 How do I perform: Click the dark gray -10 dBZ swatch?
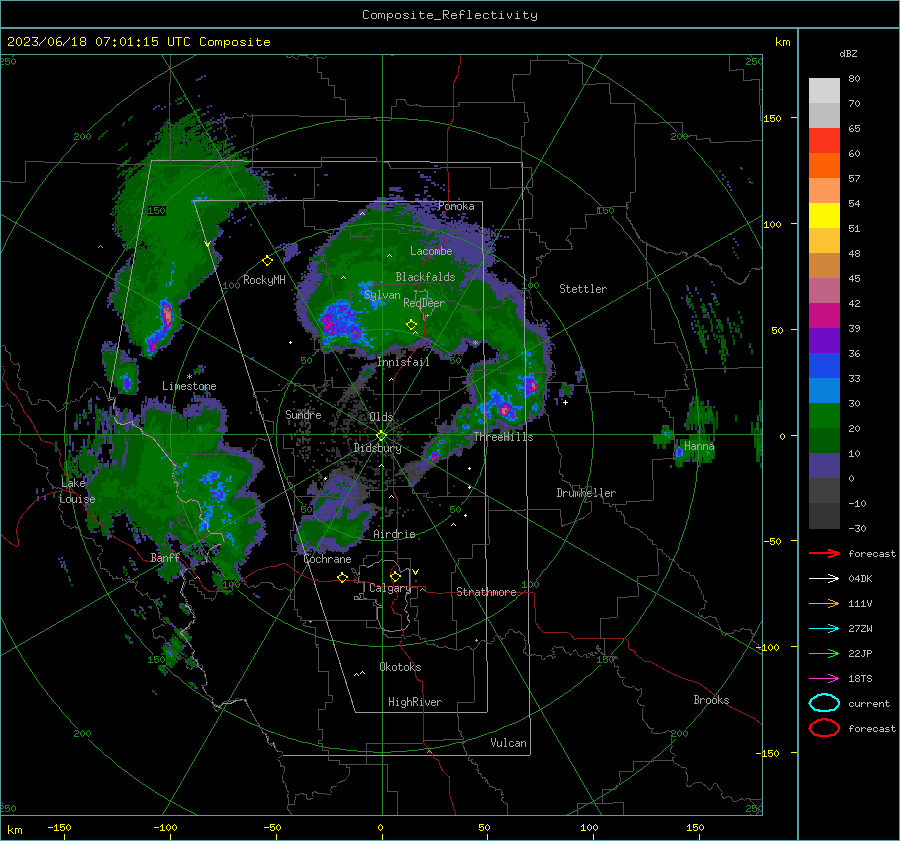[x=824, y=516]
